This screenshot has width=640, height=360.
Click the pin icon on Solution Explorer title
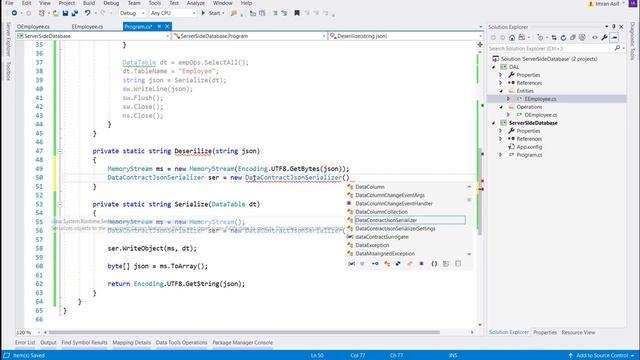613,27
